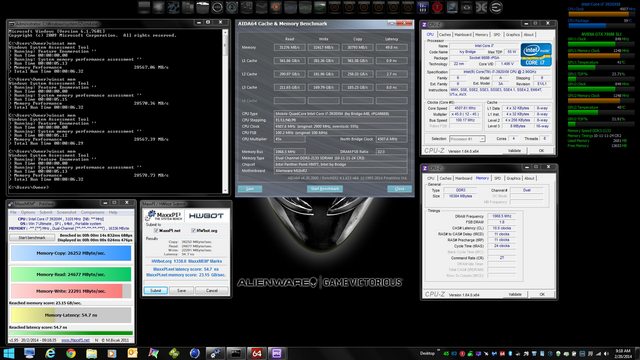The width and height of the screenshot is (640, 360).
Task: Open the media player taskbar icon
Action: (112, 353)
